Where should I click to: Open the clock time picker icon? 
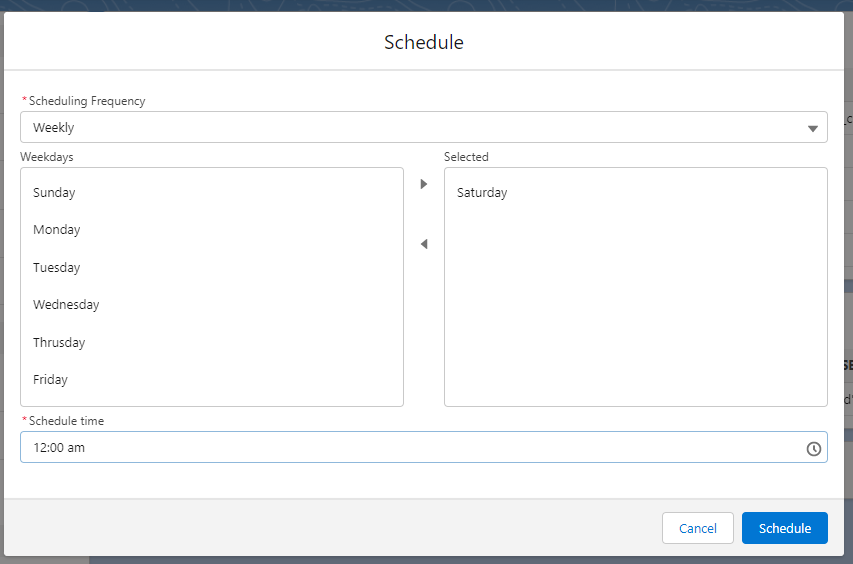click(814, 449)
